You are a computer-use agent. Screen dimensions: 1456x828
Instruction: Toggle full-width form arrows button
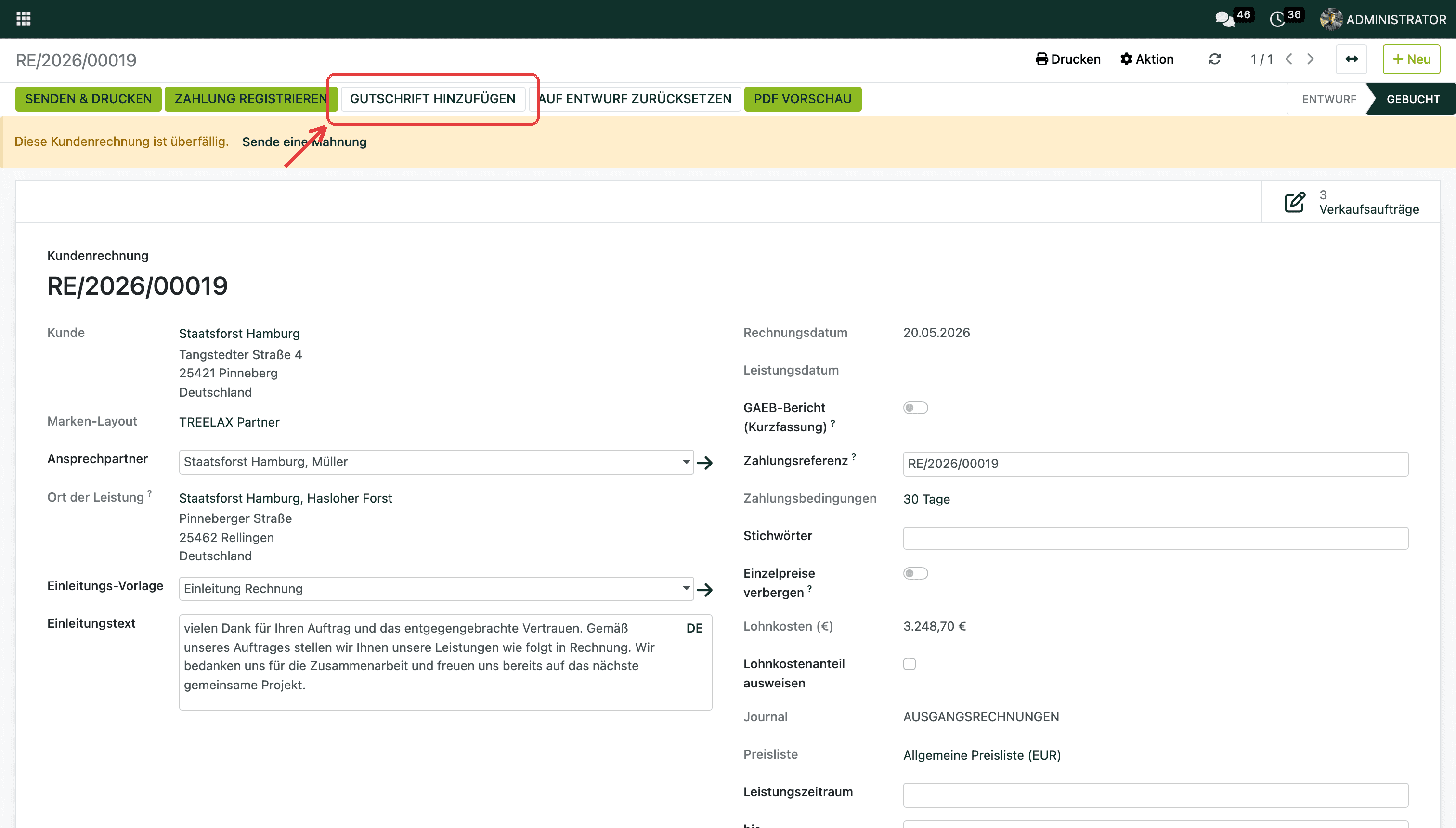tap(1352, 59)
